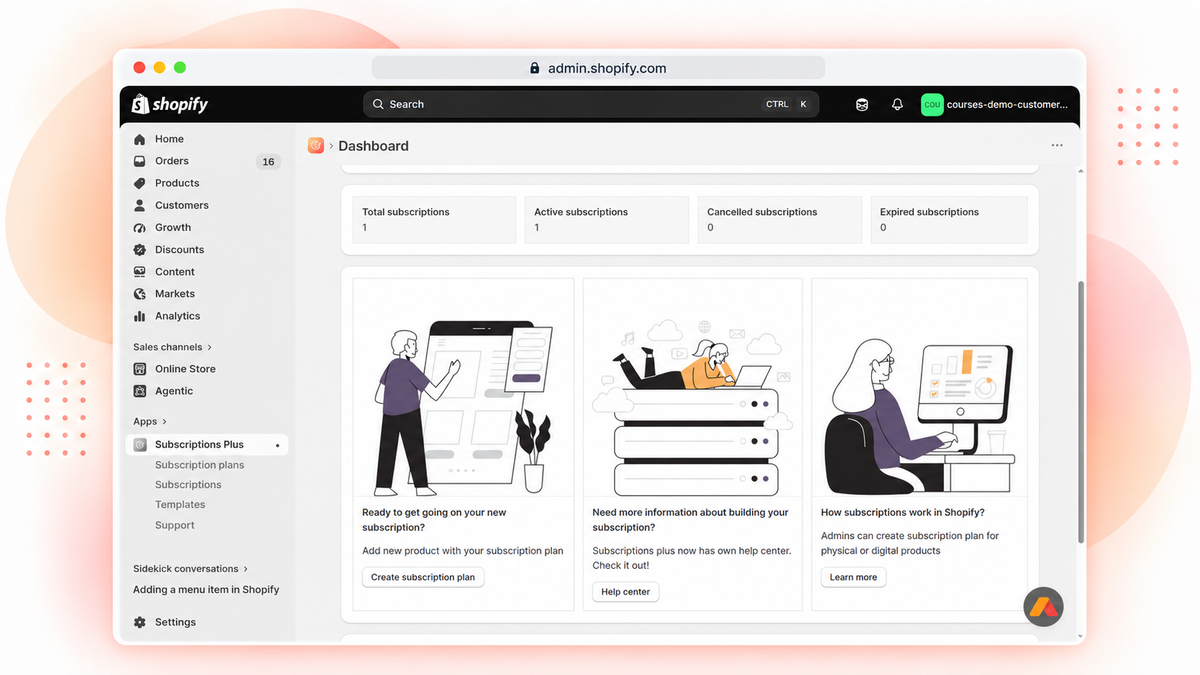
Task: Open the three-dot menu beside Dashboard
Action: pyautogui.click(x=1057, y=146)
